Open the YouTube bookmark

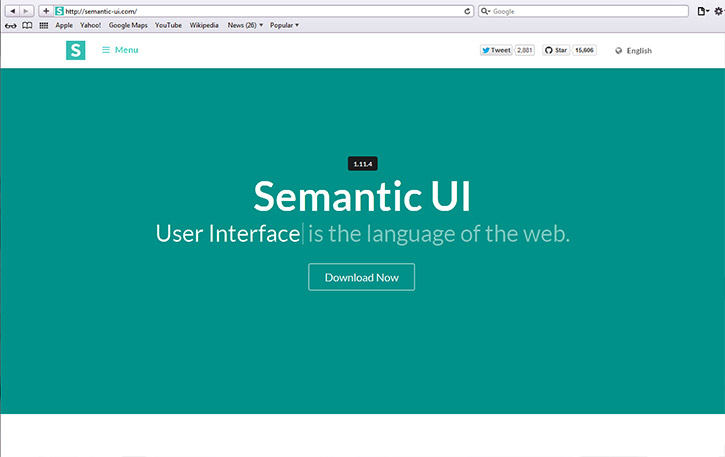[x=168, y=25]
